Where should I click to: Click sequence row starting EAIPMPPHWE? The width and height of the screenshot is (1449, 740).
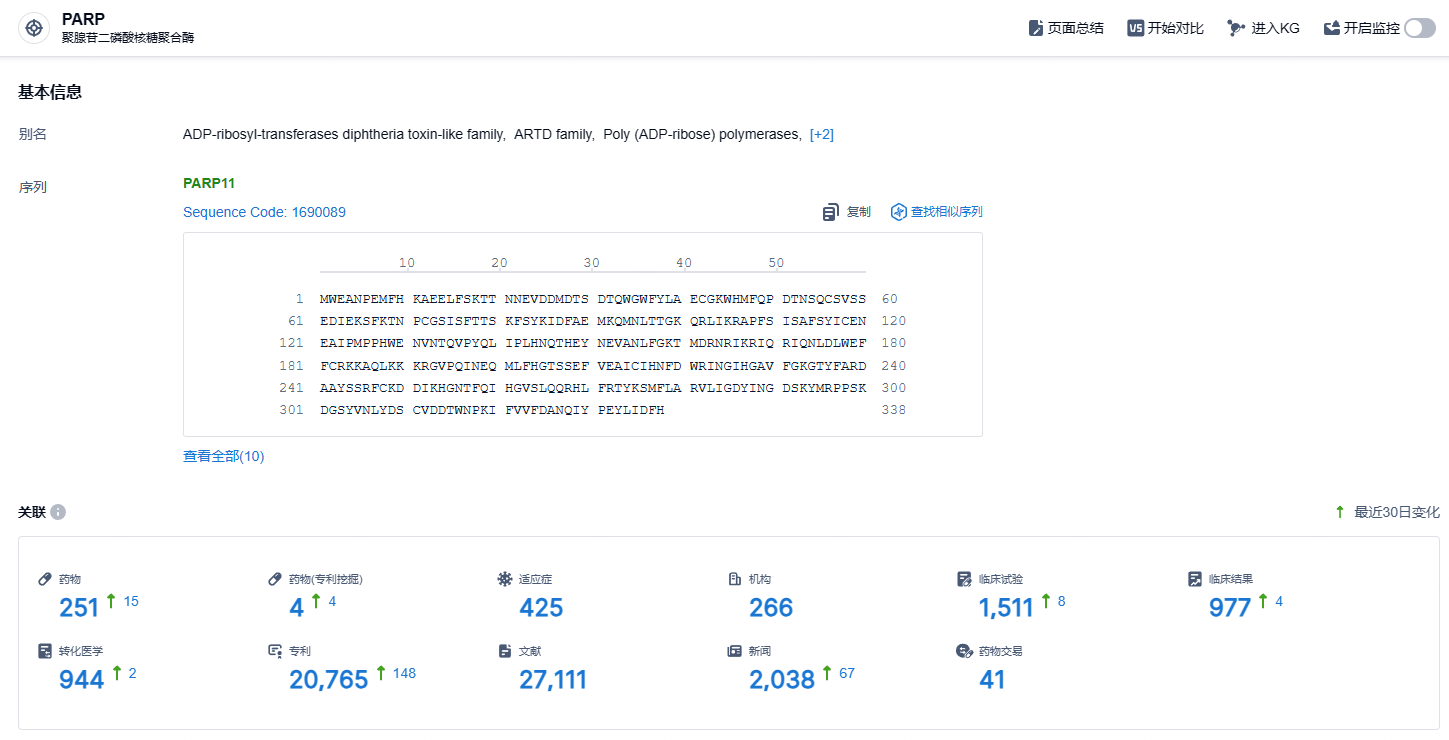coord(593,343)
